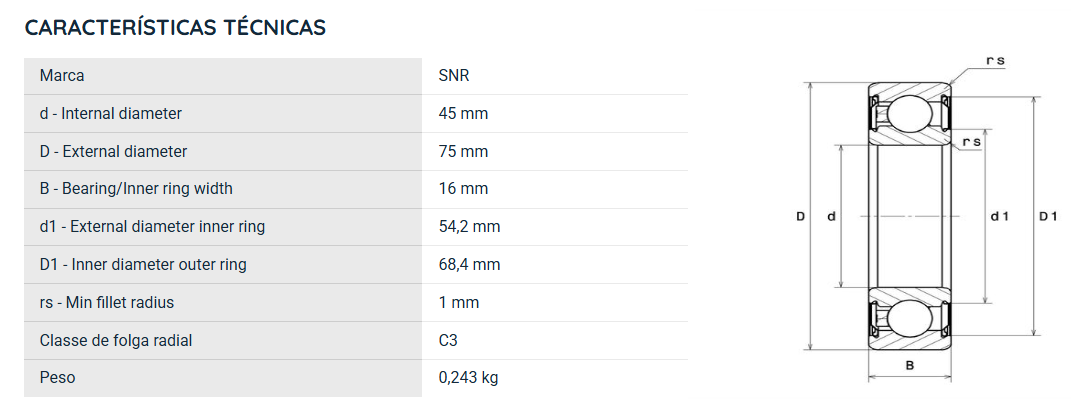
Task: Select rs - Min fillet radius label
Action: point(107,302)
